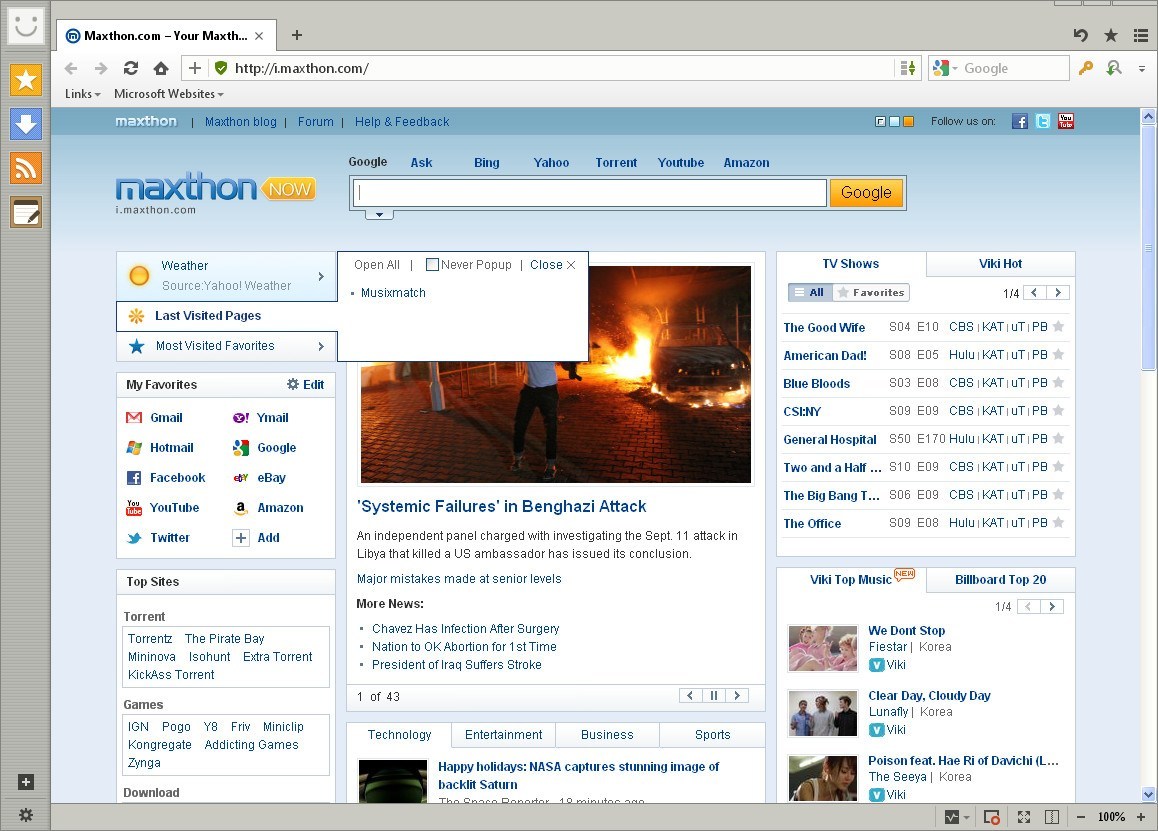1158x831 pixels.
Task: Switch to the Entertainment news tab
Action: coord(503,734)
